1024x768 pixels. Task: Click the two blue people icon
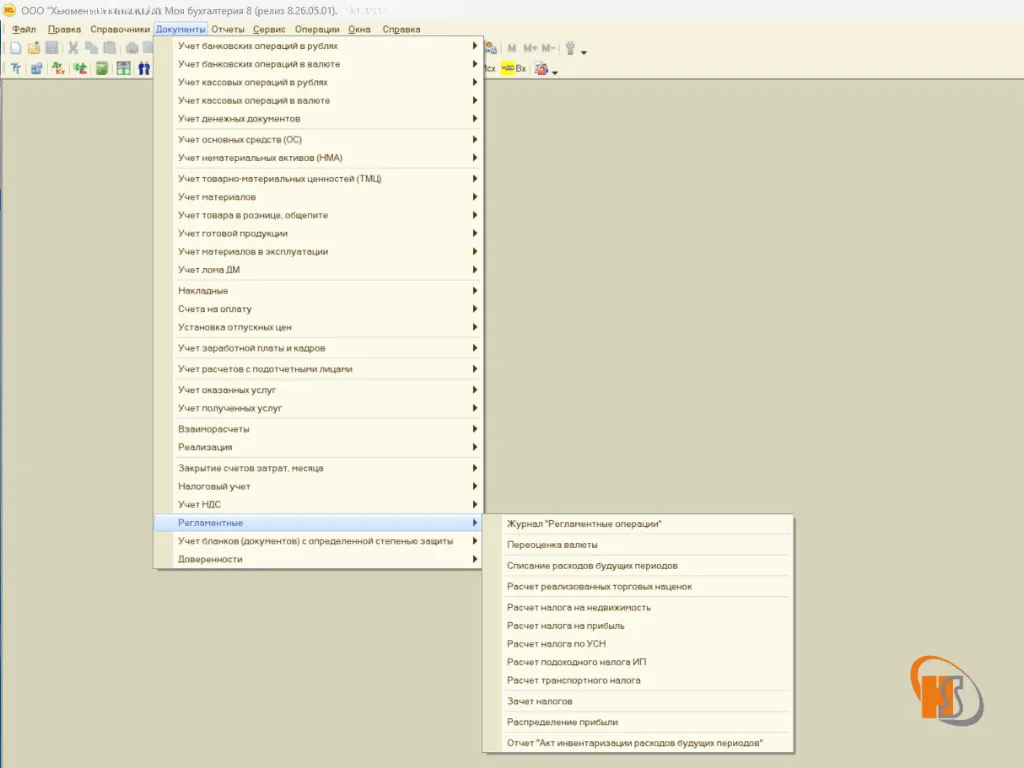pyautogui.click(x=144, y=69)
